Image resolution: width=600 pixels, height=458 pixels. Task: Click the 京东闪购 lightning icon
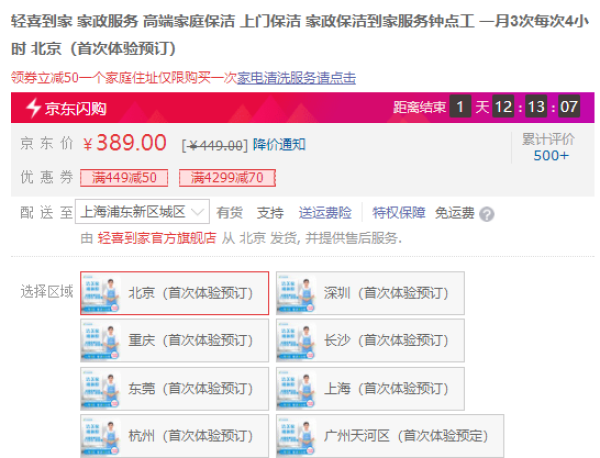pos(33,108)
